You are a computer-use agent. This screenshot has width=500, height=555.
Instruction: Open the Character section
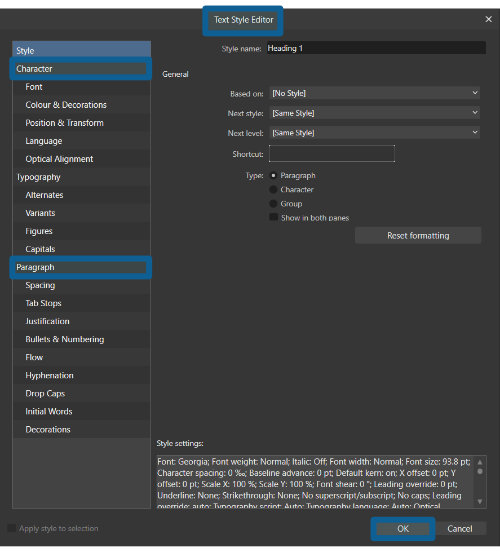81,68
